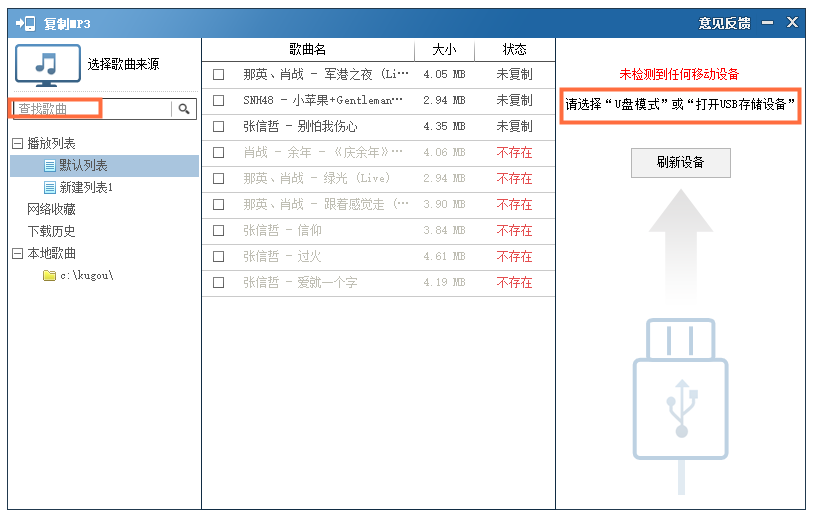Open 网络收藏 in the sidebar
Viewport: 814px width, 516px height.
point(51,209)
